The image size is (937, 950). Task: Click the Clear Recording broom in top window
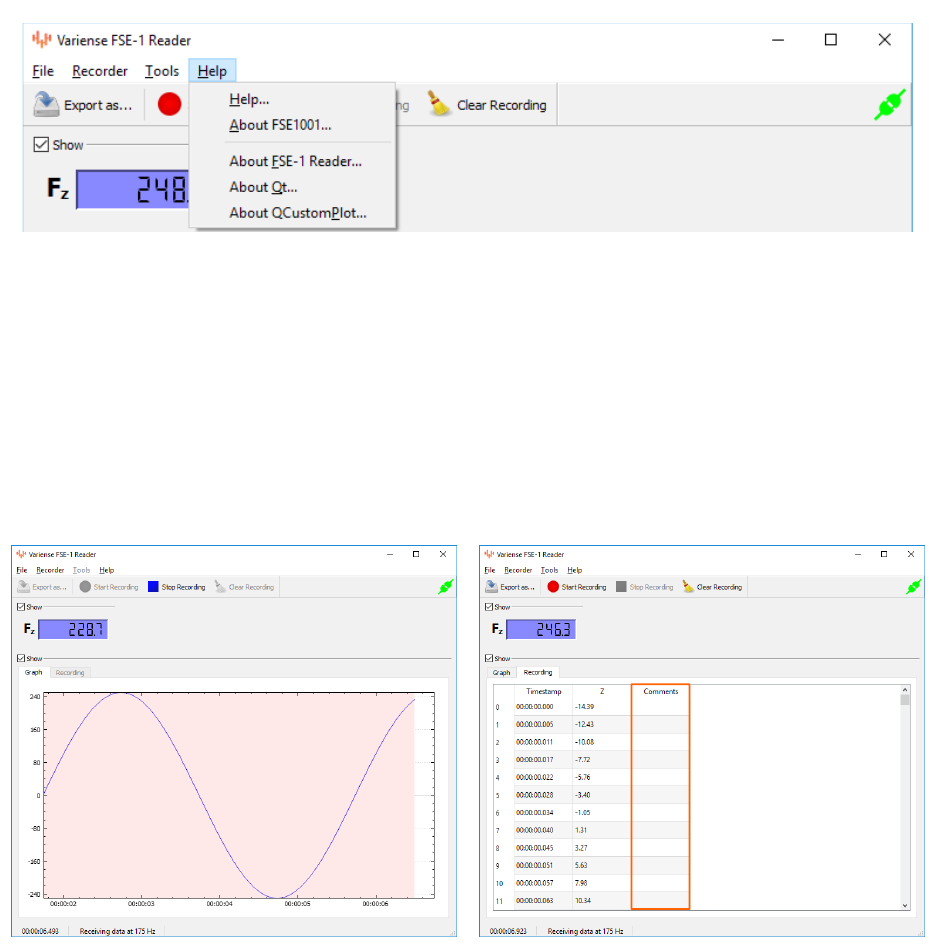click(x=439, y=104)
